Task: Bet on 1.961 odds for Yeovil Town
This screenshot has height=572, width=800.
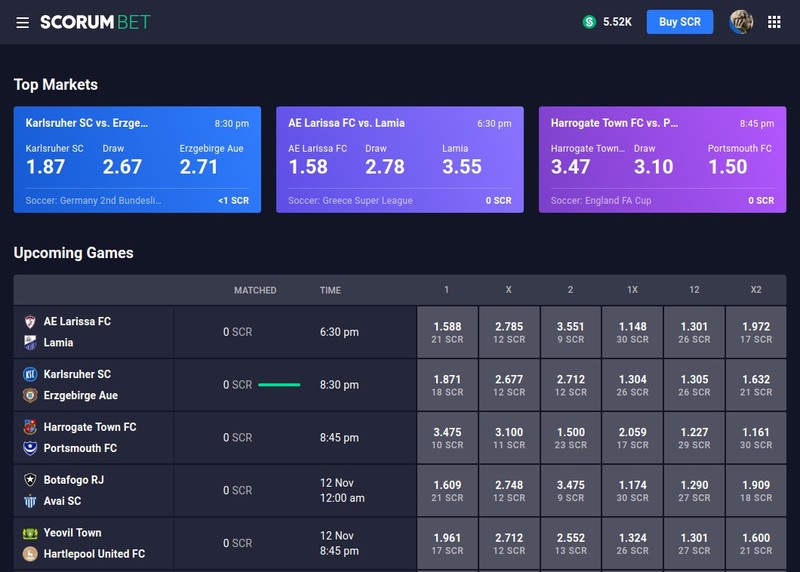Action: tap(447, 543)
